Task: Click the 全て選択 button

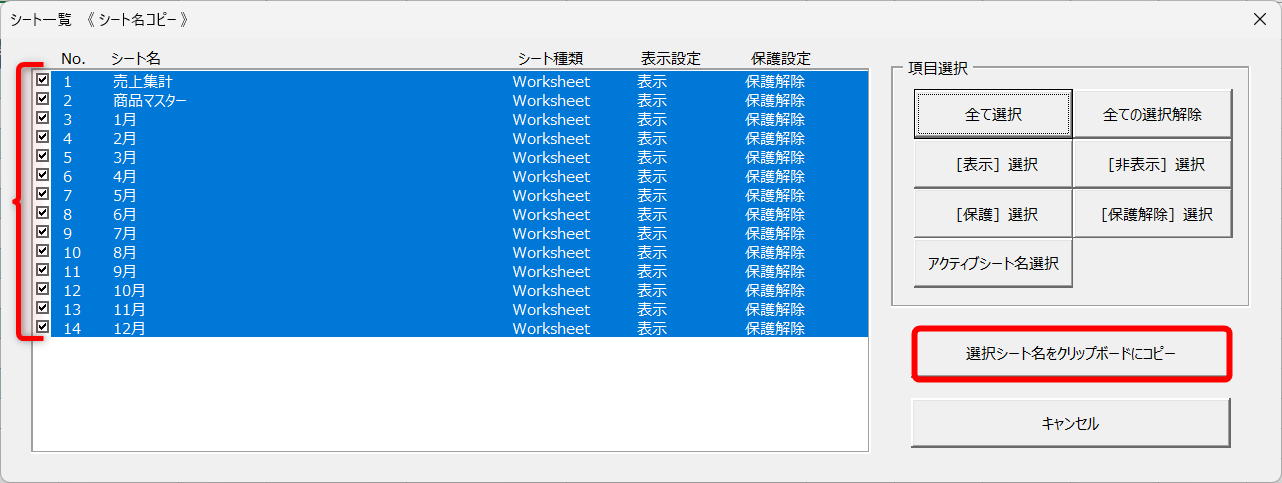Action: [993, 114]
